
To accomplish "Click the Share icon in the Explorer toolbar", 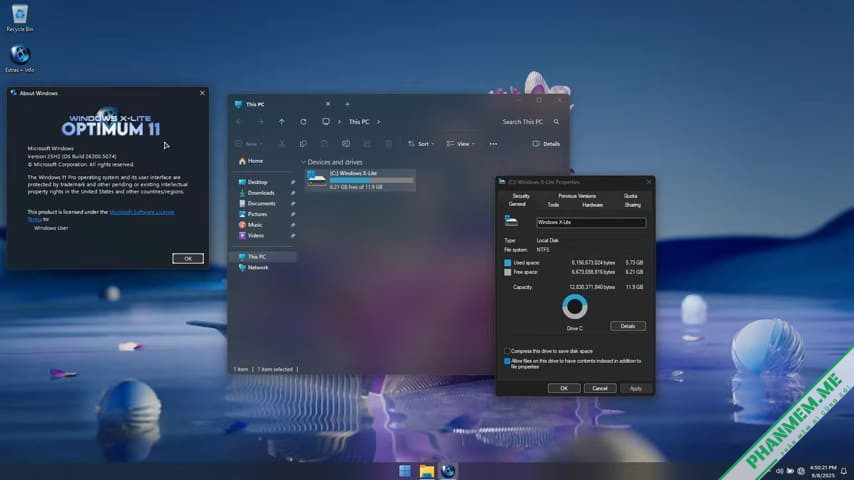I will (367, 144).
